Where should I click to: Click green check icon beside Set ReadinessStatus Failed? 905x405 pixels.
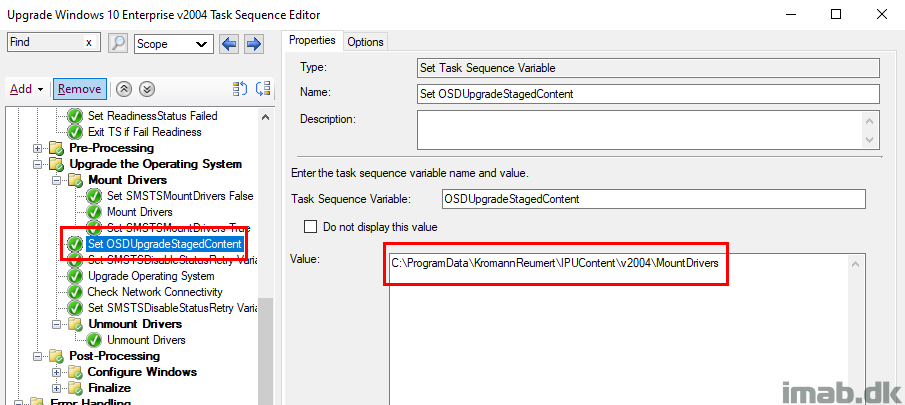click(75, 116)
